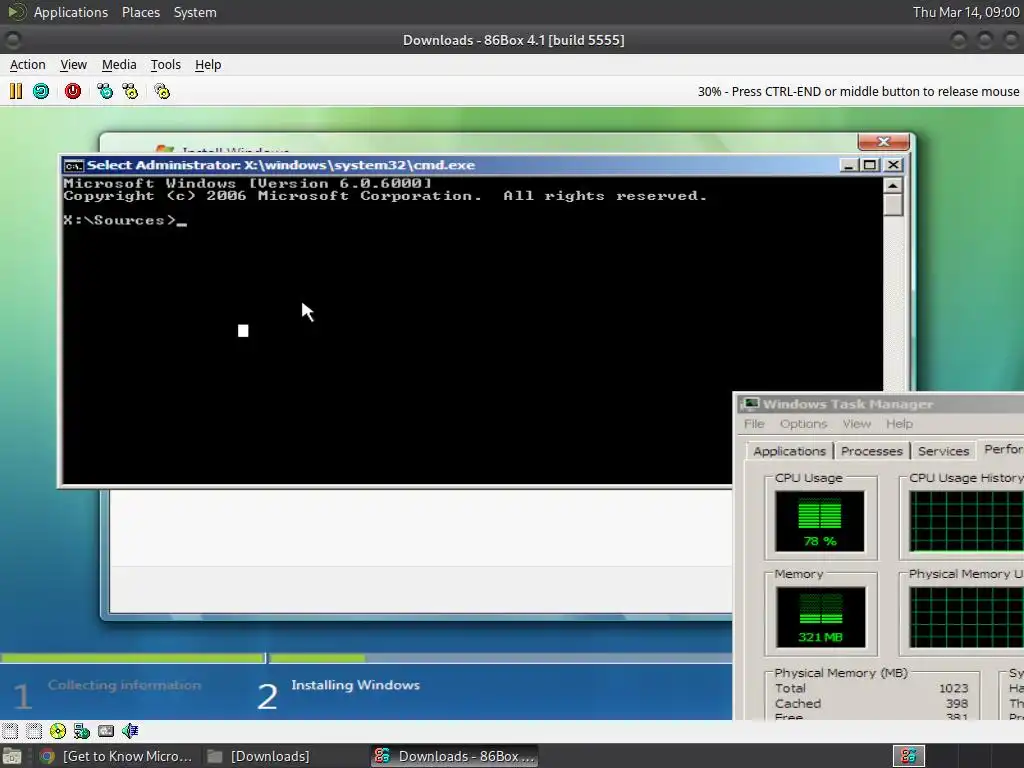This screenshot has height=768, width=1024.
Task: Click the 86Box window menu button on title bar
Action: [x=12, y=40]
